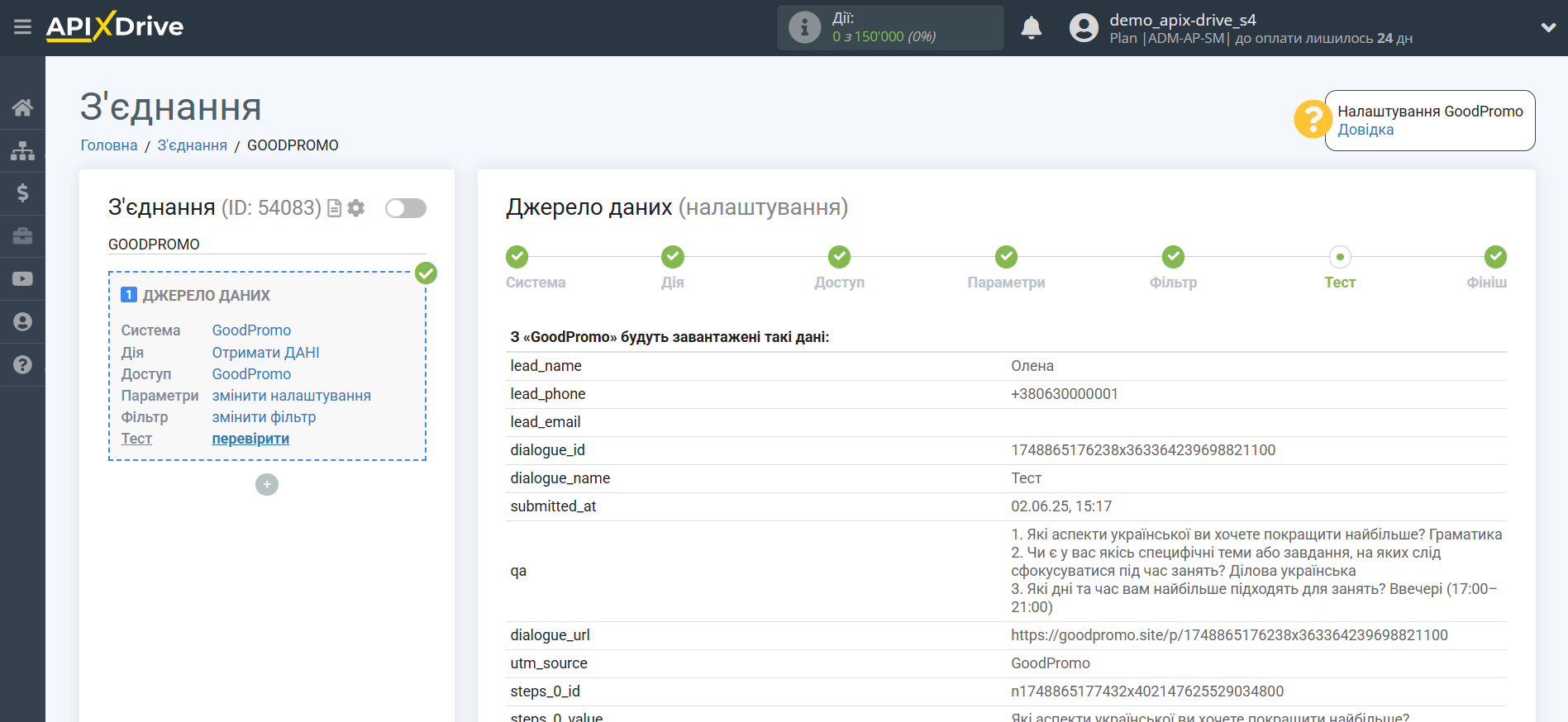Click the green check on data source block
1568x722 pixels.
(426, 273)
